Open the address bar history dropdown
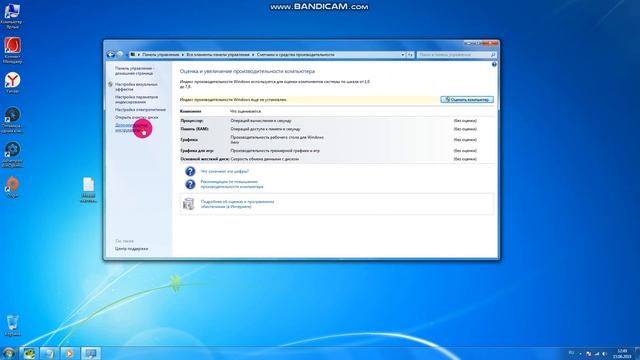Image resolution: width=640 pixels, height=360 pixels. pyautogui.click(x=402, y=55)
